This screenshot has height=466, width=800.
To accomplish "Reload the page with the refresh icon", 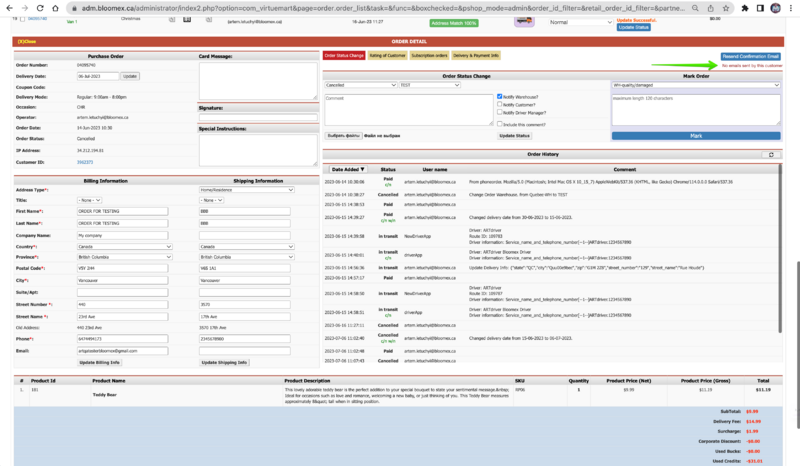I will pyautogui.click(x=40, y=8).
